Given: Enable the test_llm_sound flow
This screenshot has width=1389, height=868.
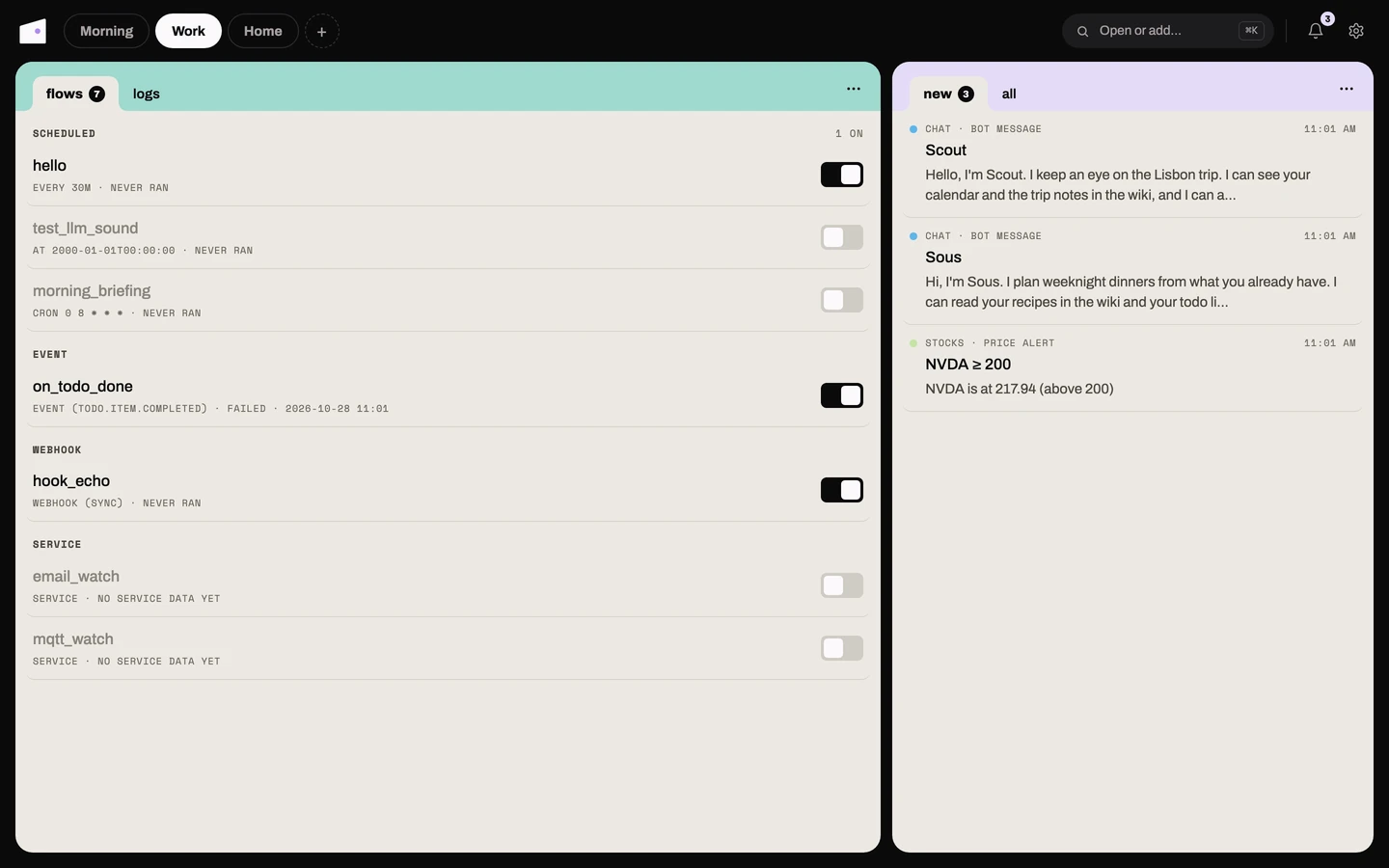Looking at the screenshot, I should pyautogui.click(x=842, y=237).
